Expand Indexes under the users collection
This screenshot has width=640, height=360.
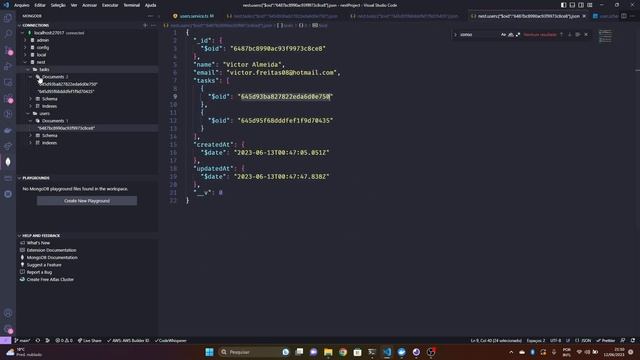tap(30, 143)
